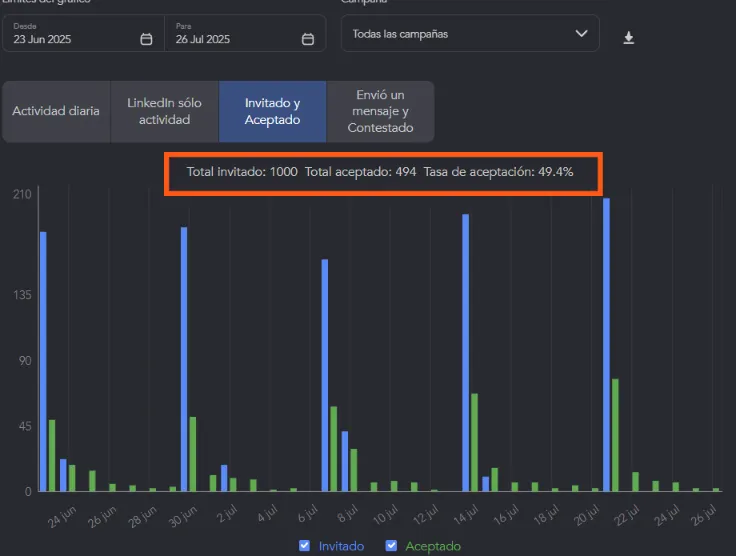Switch to Actividad diaria tab
Screen dimensions: 736x556
click(56, 111)
